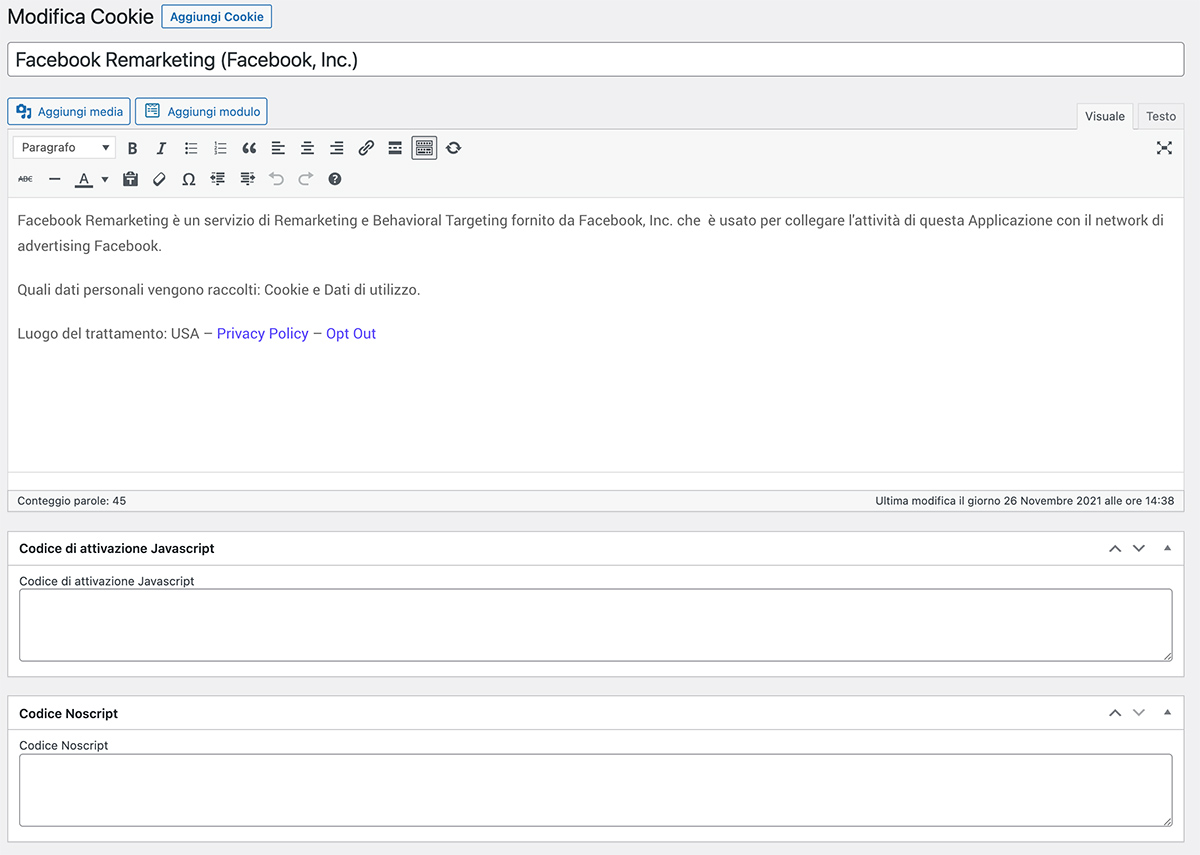The width and height of the screenshot is (1200, 855).
Task: Switch to the Visuale editor tab
Action: pyautogui.click(x=1105, y=116)
